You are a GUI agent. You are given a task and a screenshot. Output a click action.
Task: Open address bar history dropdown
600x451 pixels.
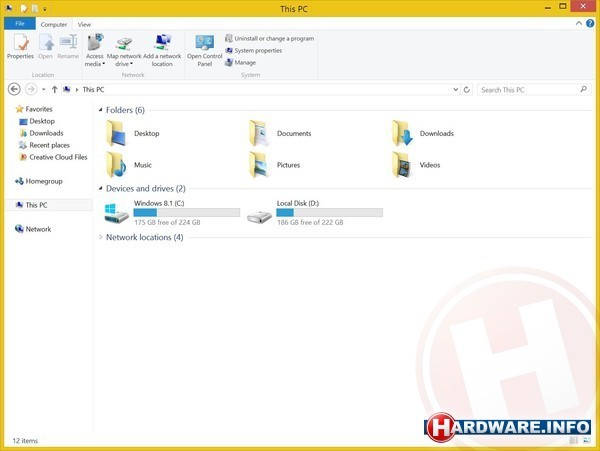455,90
